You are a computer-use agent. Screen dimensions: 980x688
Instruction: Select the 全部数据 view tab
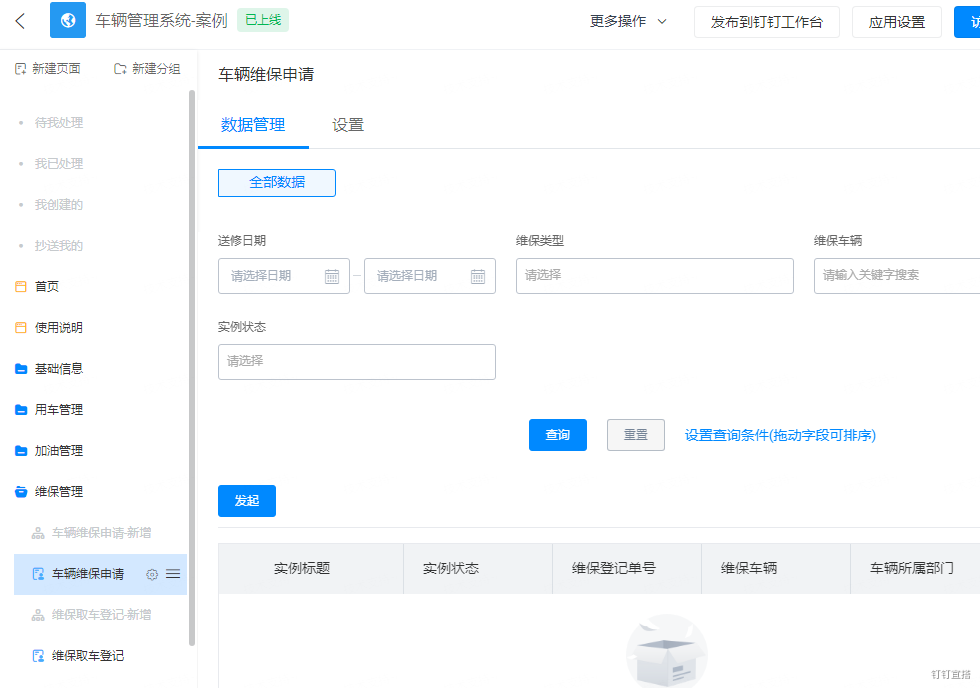277,182
